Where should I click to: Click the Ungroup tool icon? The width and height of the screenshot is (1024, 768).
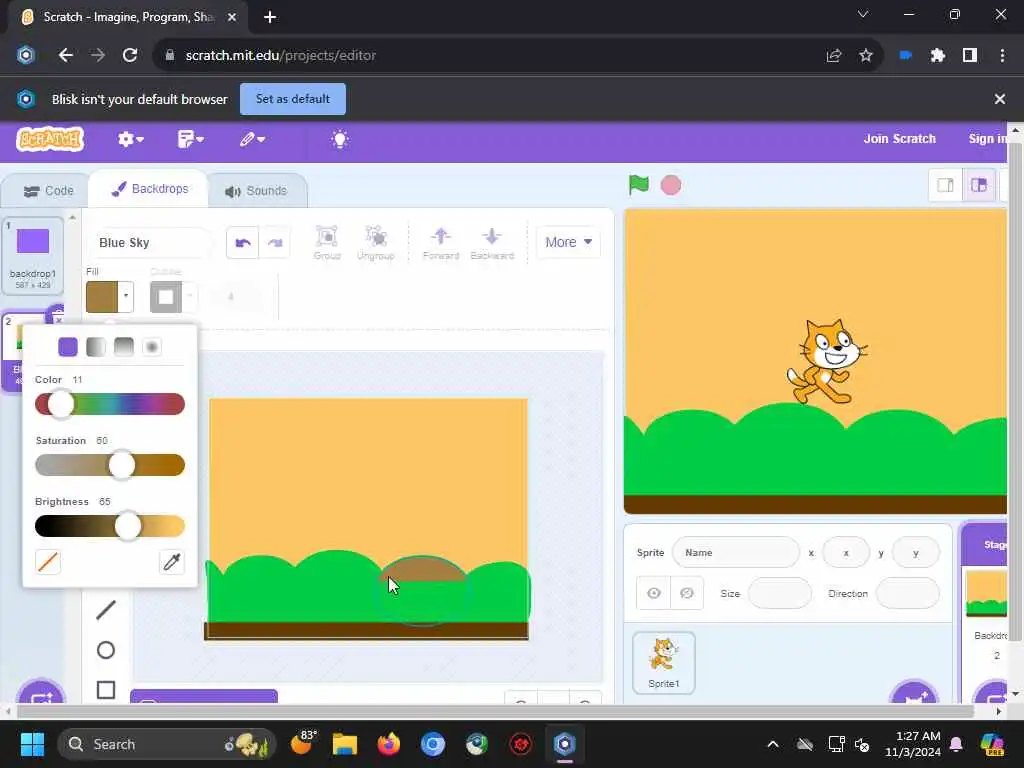376,242
